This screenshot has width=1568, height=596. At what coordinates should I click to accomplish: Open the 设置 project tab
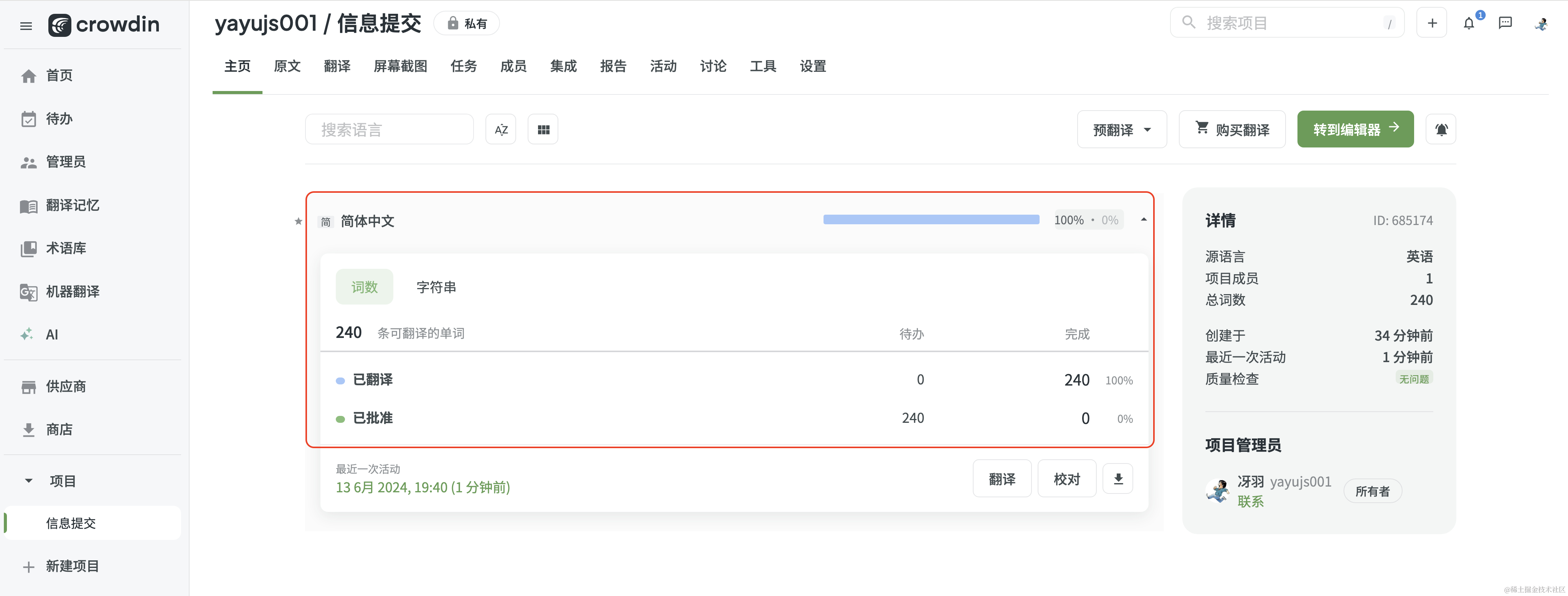813,66
